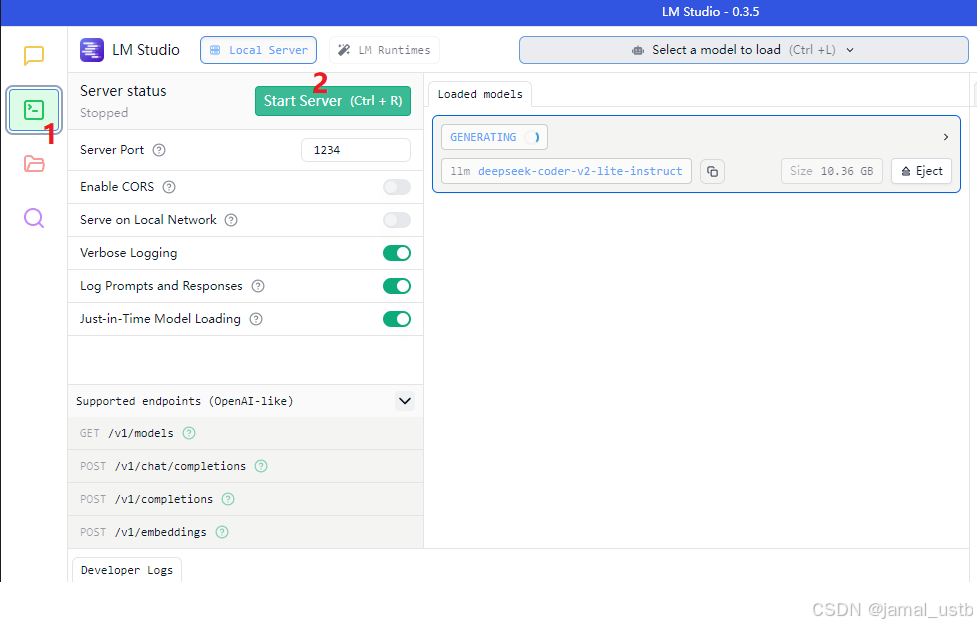
Task: Switch to the LM Runtimes tab
Action: (384, 50)
